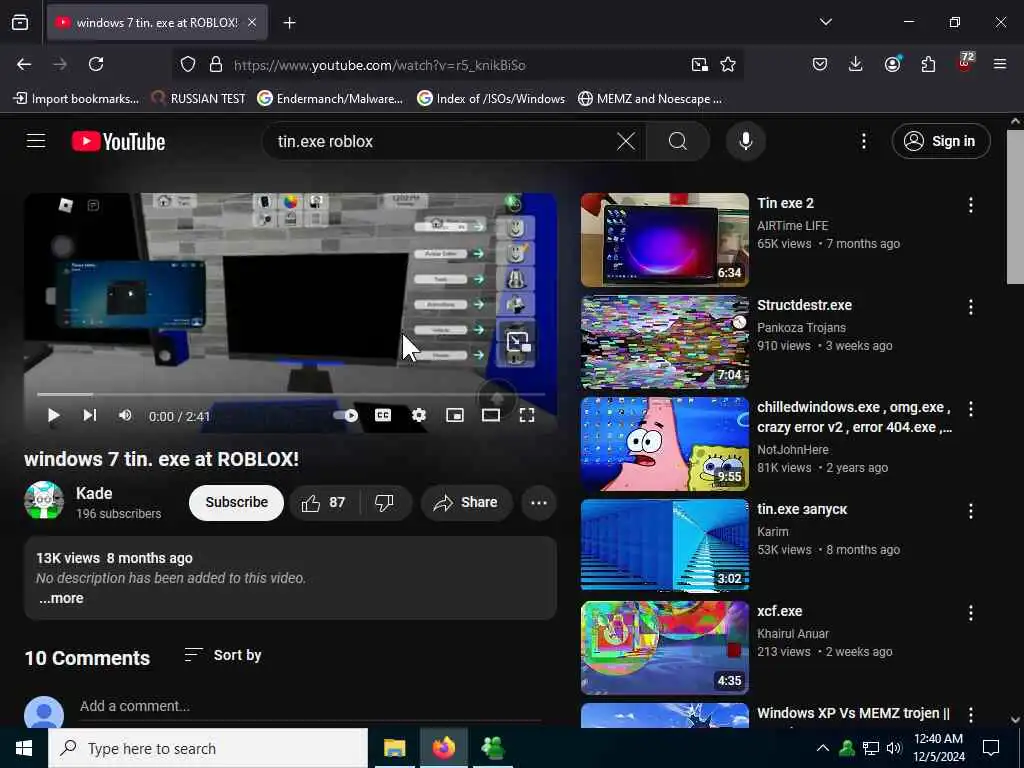Focus the Add a comment field
This screenshot has height=768, width=1024.
coord(310,706)
